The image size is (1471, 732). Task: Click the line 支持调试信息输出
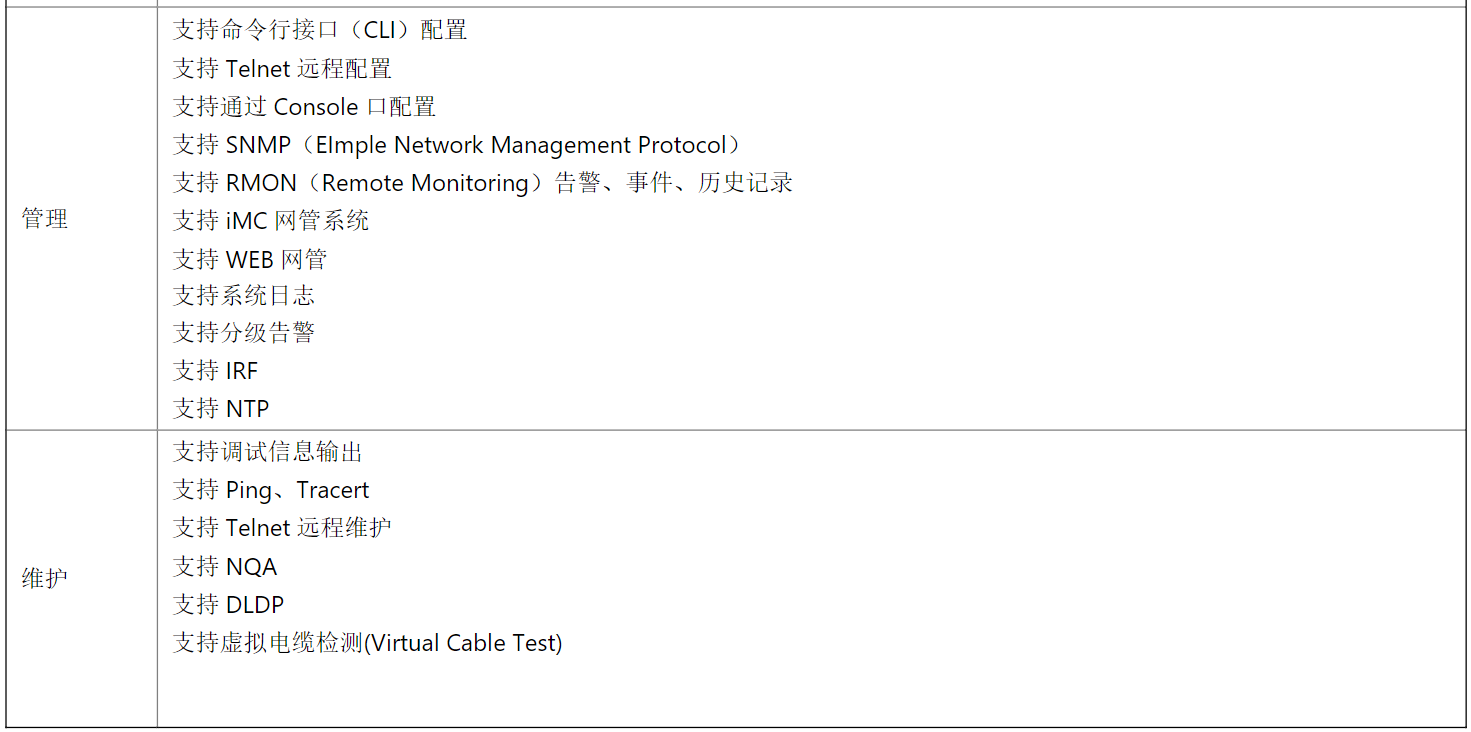click(x=268, y=452)
